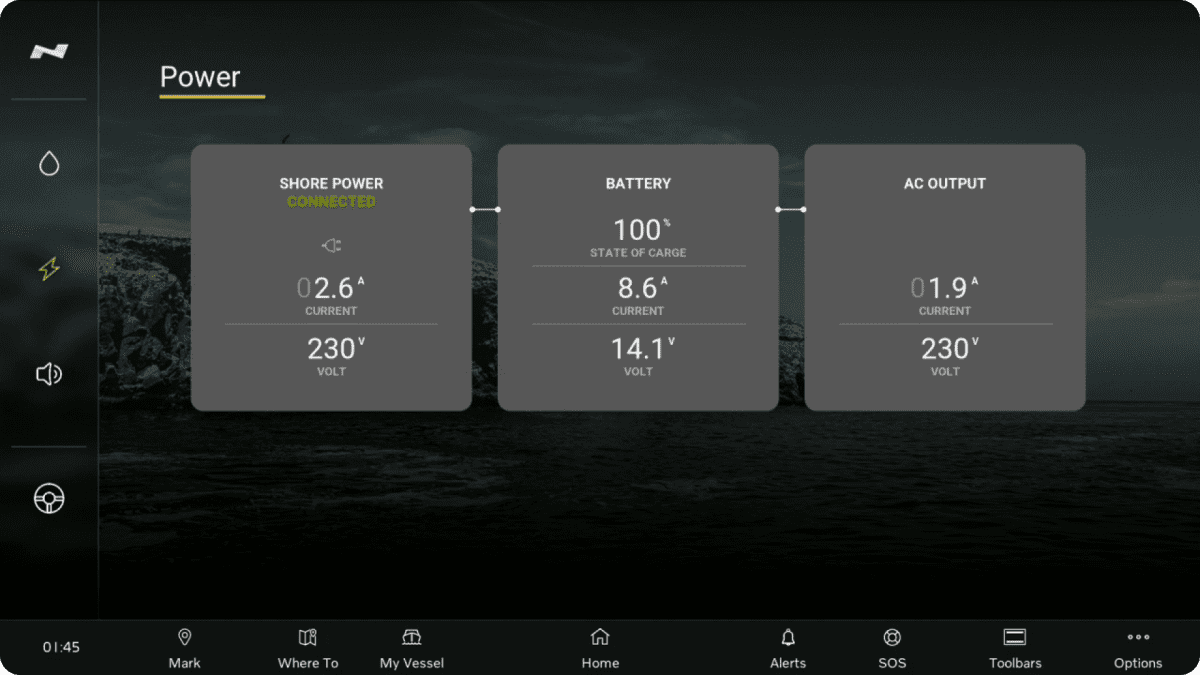This screenshot has height=675, width=1200.
Task: Click the brand logo in the sidebar
Action: pyautogui.click(x=49, y=51)
